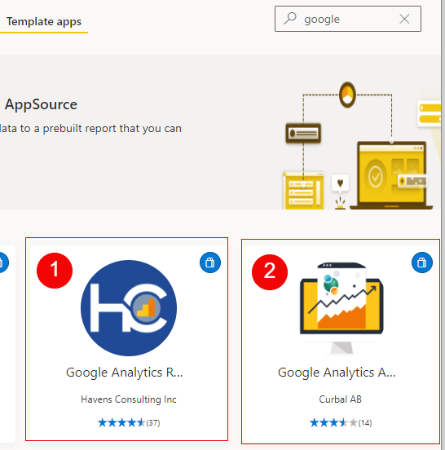Open the Havens Consulting HC logo
The width and height of the screenshot is (445, 450).
click(129, 308)
